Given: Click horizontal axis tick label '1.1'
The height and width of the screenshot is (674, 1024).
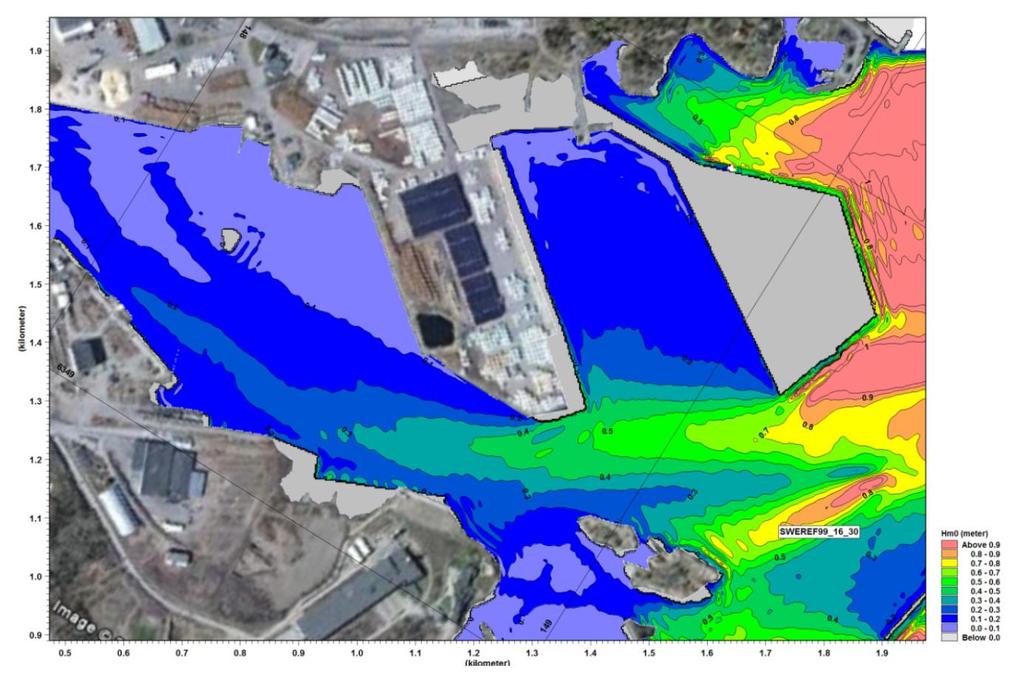Looking at the screenshot, I should [415, 652].
